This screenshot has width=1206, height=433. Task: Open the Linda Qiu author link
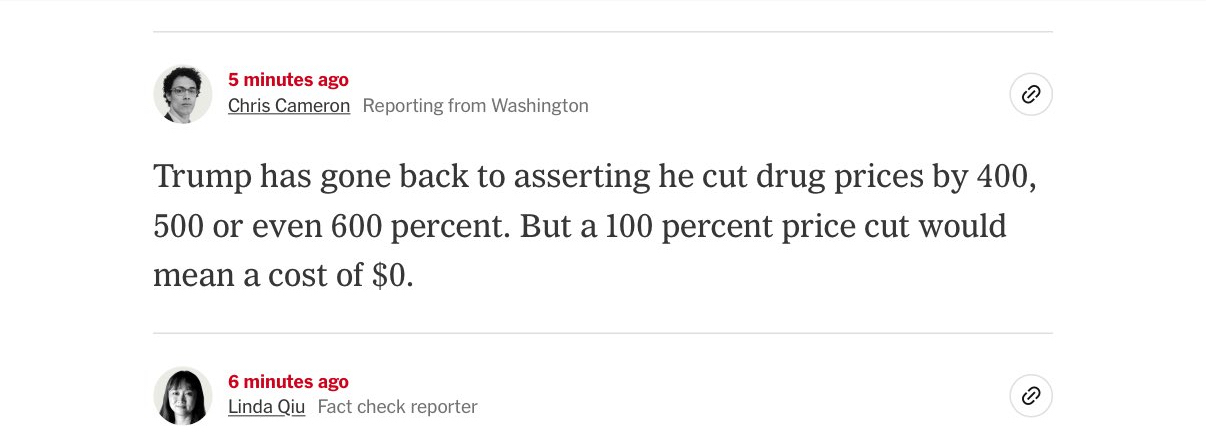click(266, 407)
